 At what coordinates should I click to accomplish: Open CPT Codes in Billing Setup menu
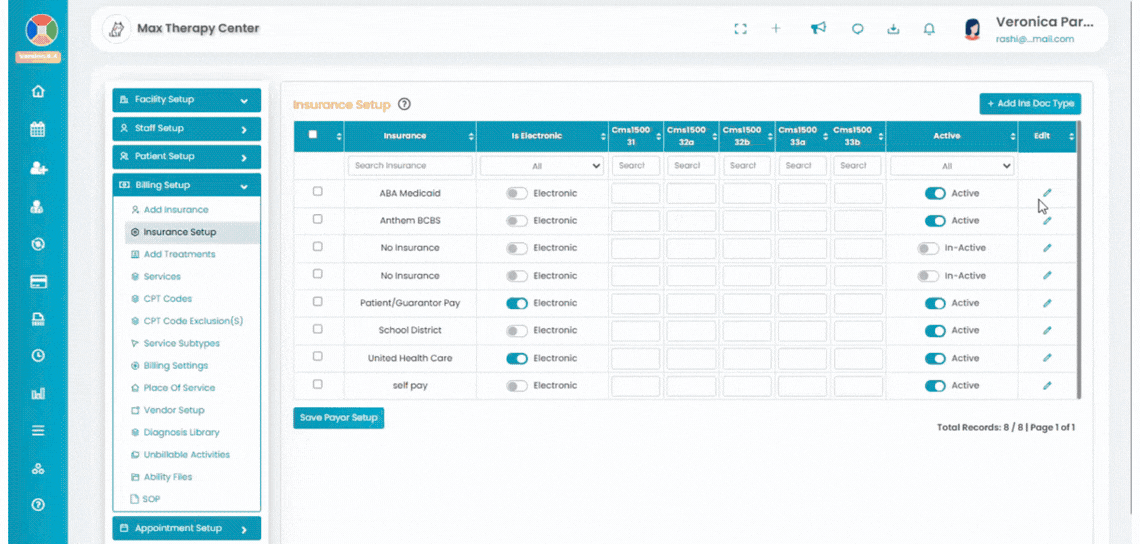pyautogui.click(x=167, y=299)
